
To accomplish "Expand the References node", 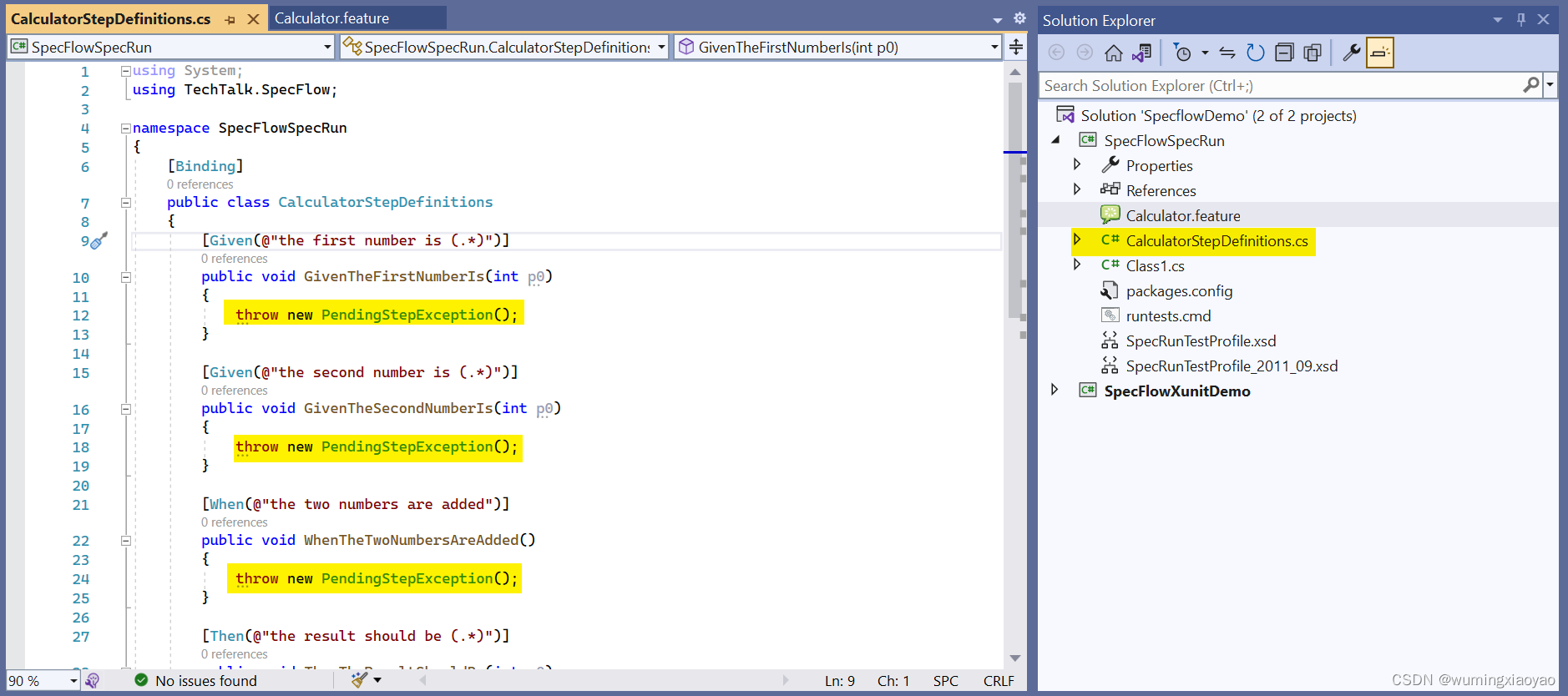I will coord(1077,189).
